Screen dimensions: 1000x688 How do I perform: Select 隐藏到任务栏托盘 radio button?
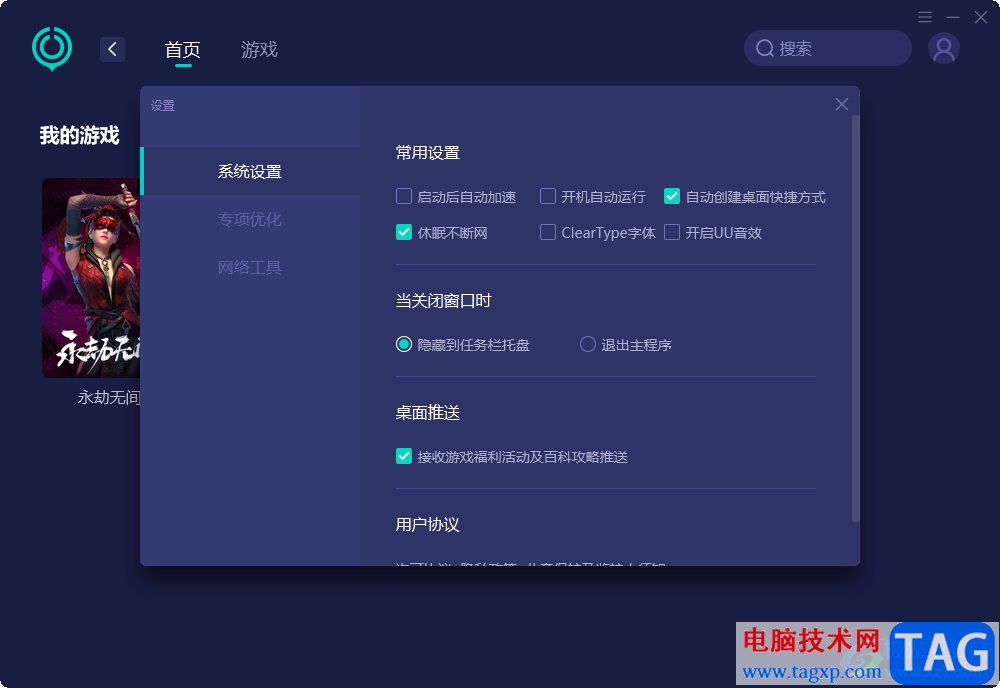coord(404,344)
